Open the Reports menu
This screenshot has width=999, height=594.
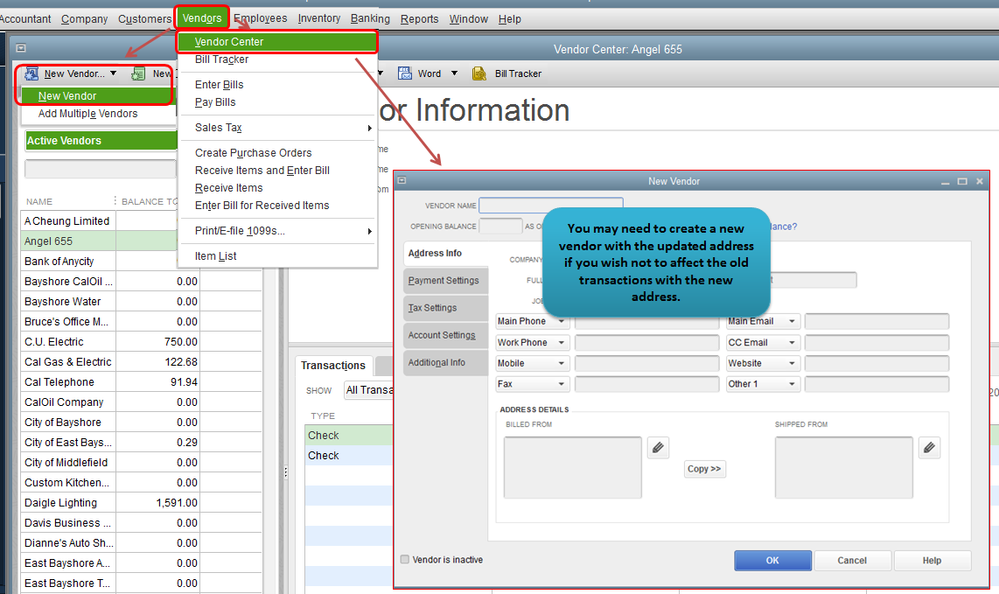[419, 19]
